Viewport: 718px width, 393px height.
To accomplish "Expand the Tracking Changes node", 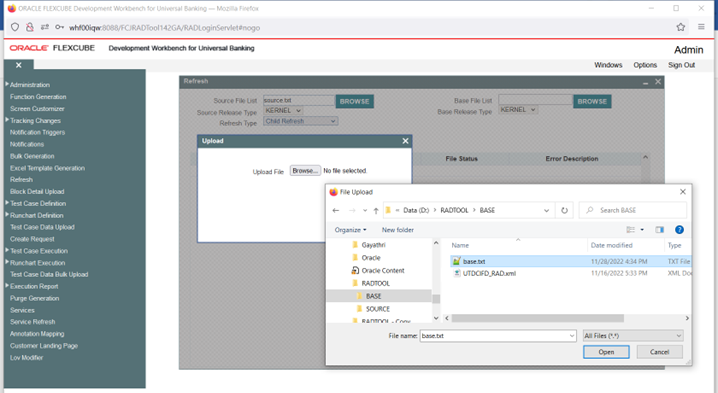I will (7, 120).
